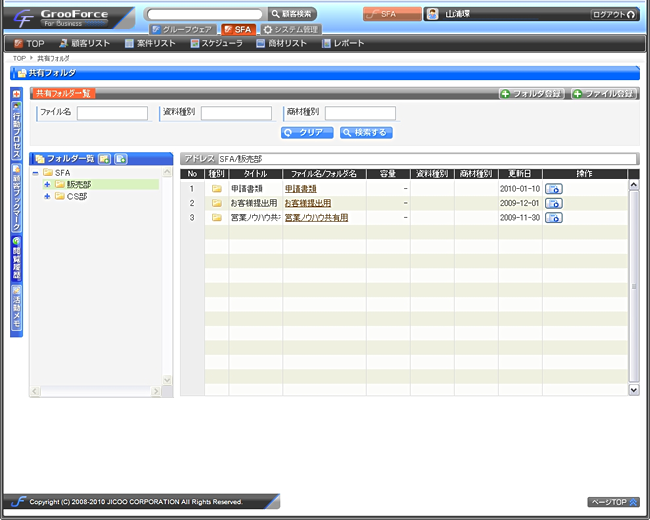Expand the 販売部 folder tree node
Image resolution: width=650 pixels, height=520 pixels.
[x=47, y=184]
